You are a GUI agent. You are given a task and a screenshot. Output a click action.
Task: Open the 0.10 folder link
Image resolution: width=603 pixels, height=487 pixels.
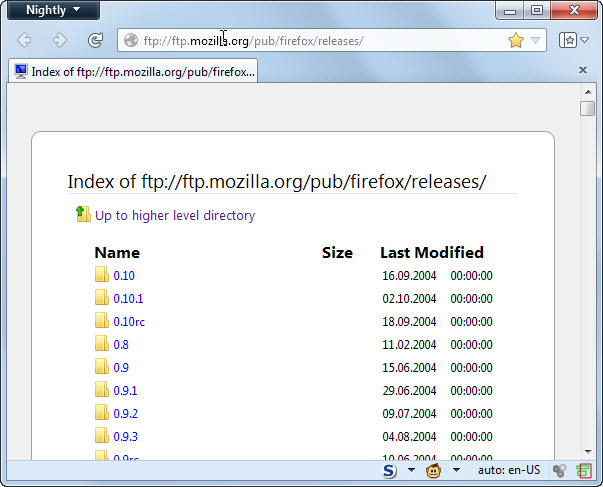124,276
